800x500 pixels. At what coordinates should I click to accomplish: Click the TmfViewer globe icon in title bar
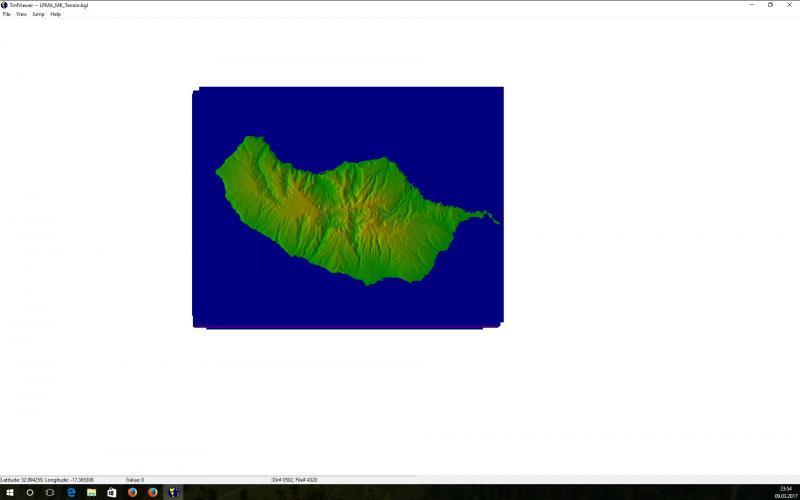[4, 5]
